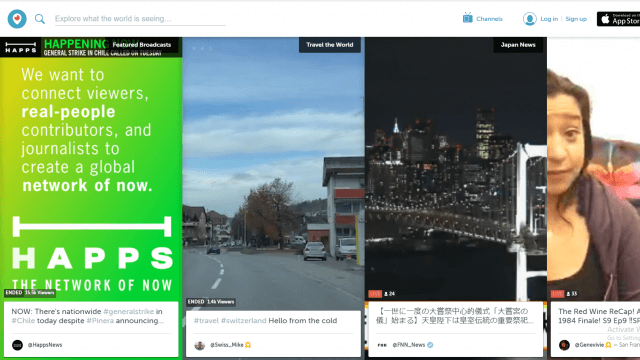Image resolution: width=640 pixels, height=360 pixels.
Task: Click the search input field
Action: click(140, 19)
